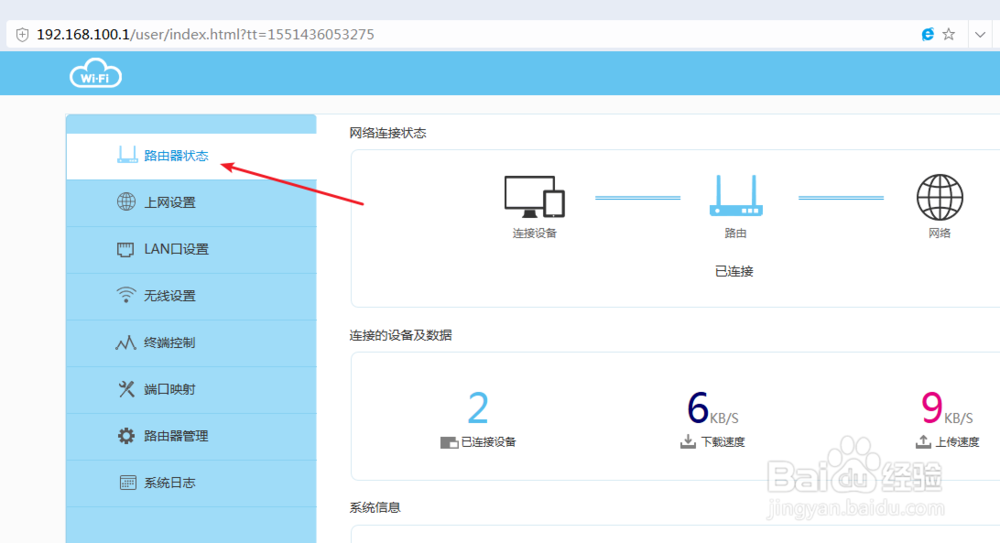The height and width of the screenshot is (543, 1000).
Task: Click the upload arrow icon beside 上传速度
Action: click(923, 442)
